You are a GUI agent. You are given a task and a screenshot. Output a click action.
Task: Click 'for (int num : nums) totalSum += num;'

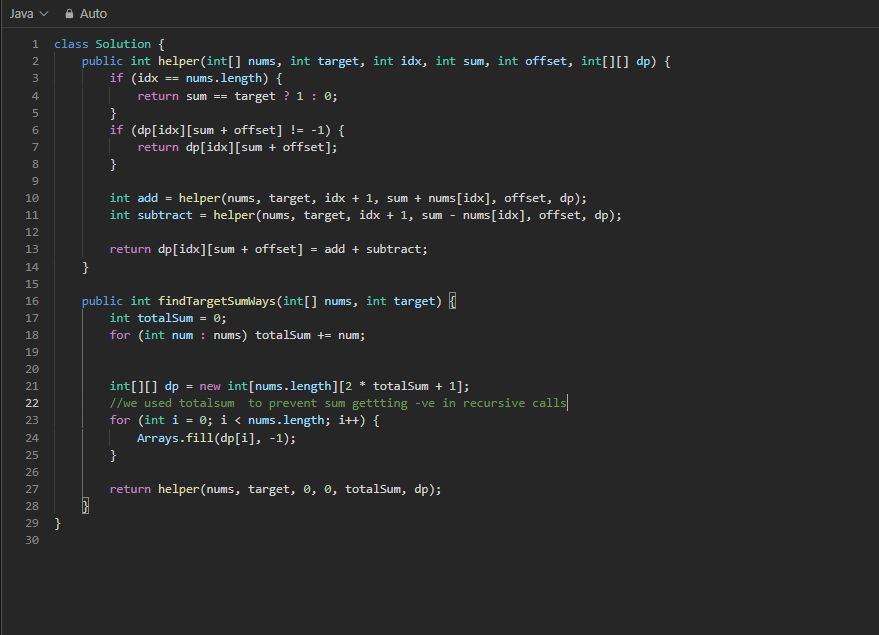(x=237, y=335)
